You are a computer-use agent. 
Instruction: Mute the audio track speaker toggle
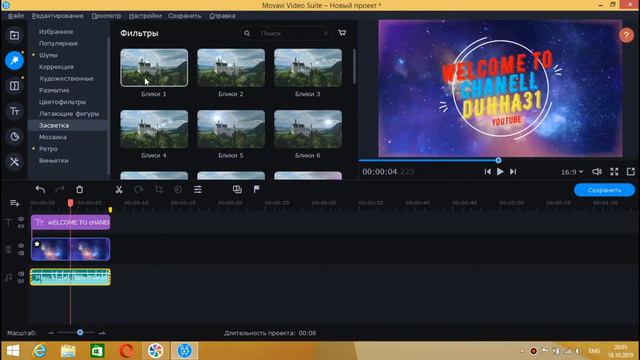[x=21, y=274]
